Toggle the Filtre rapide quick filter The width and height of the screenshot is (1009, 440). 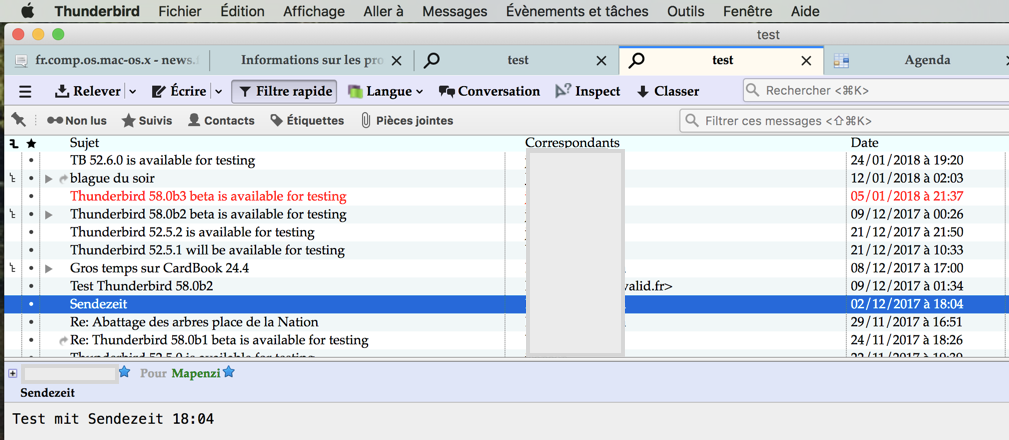tap(285, 91)
